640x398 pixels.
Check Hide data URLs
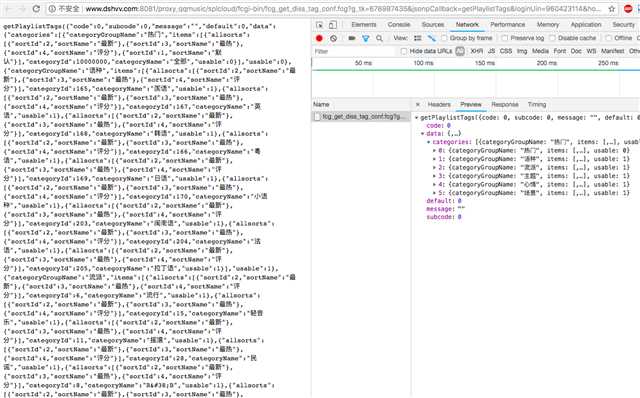click(404, 51)
